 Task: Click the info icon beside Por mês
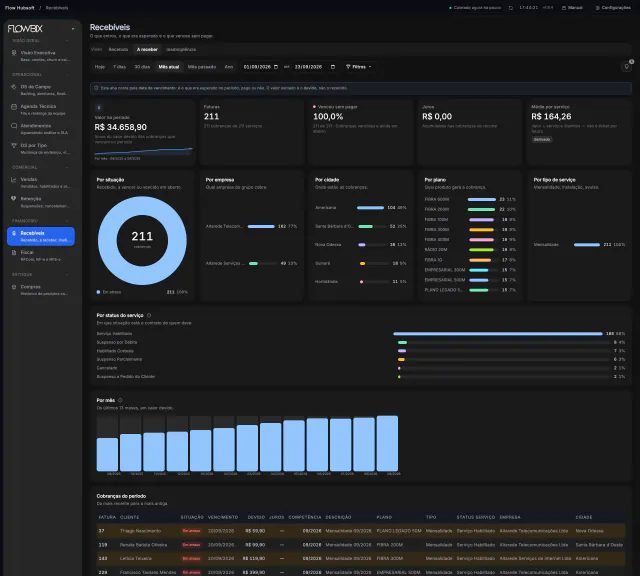(120, 400)
